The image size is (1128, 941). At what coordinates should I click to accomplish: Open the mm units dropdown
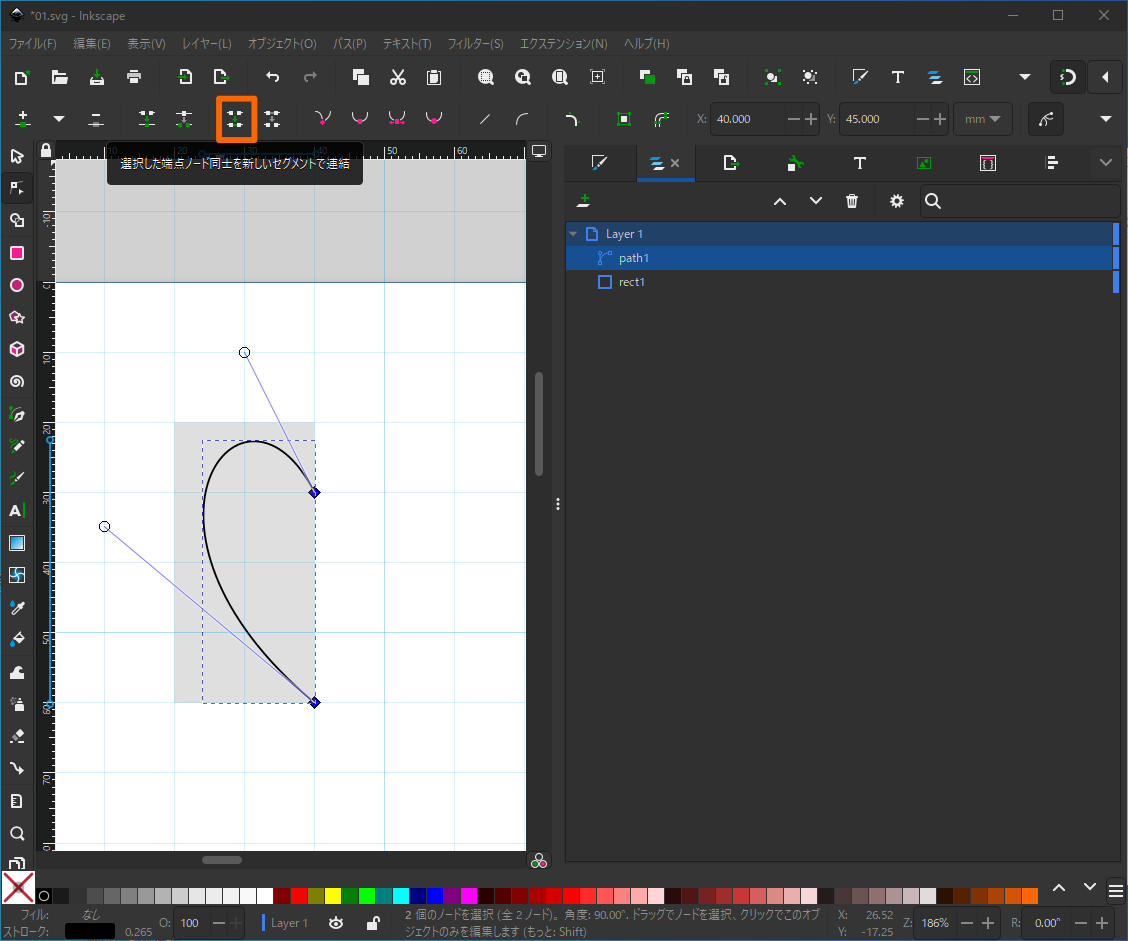point(983,119)
